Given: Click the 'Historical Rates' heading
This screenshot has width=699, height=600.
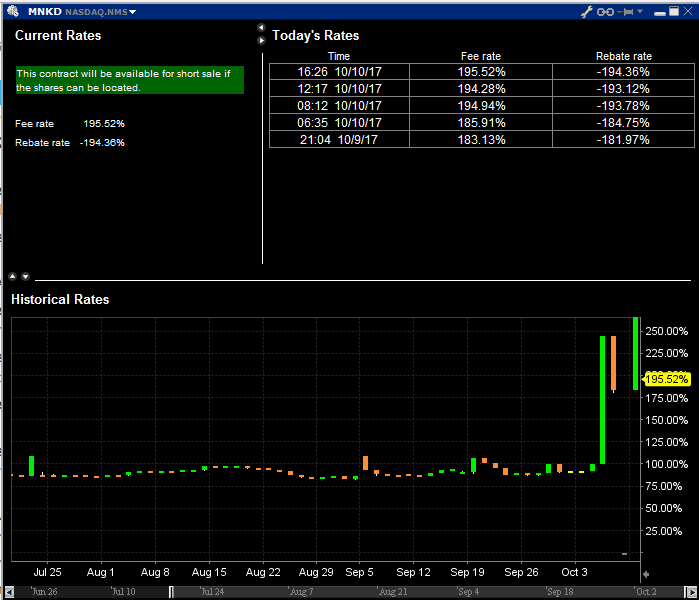Looking at the screenshot, I should coord(60,299).
